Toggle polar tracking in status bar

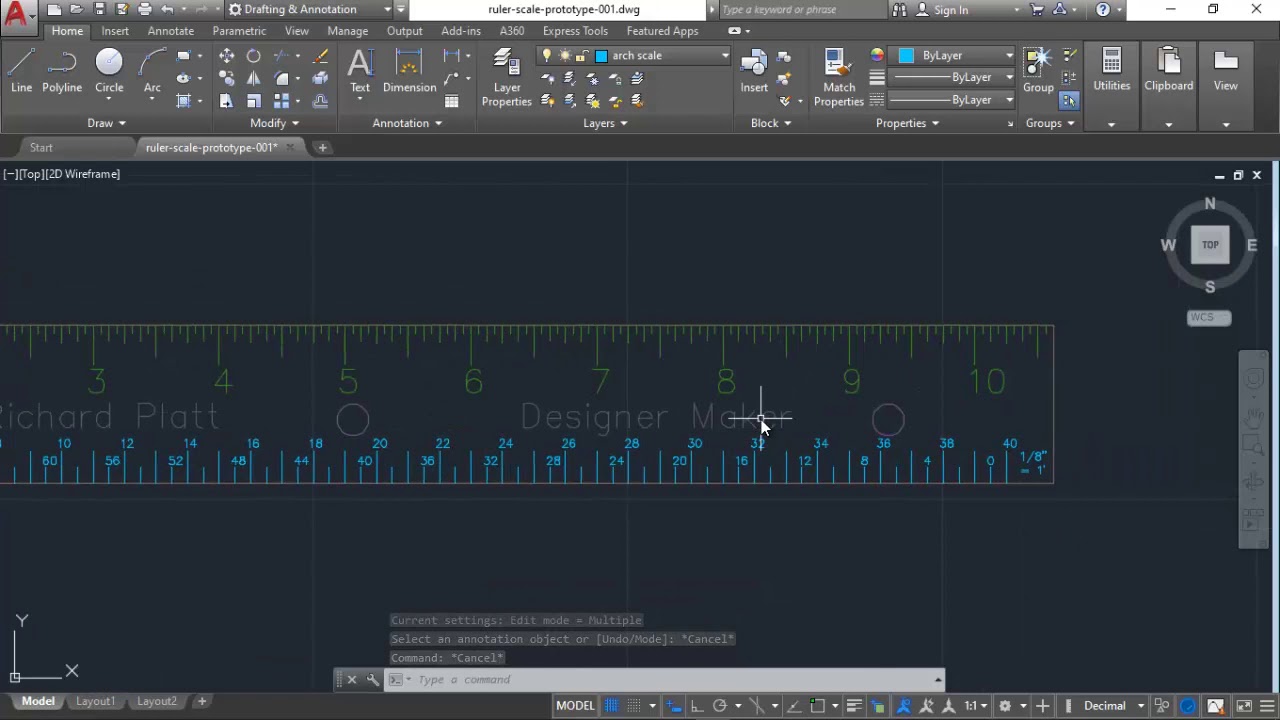point(719,706)
